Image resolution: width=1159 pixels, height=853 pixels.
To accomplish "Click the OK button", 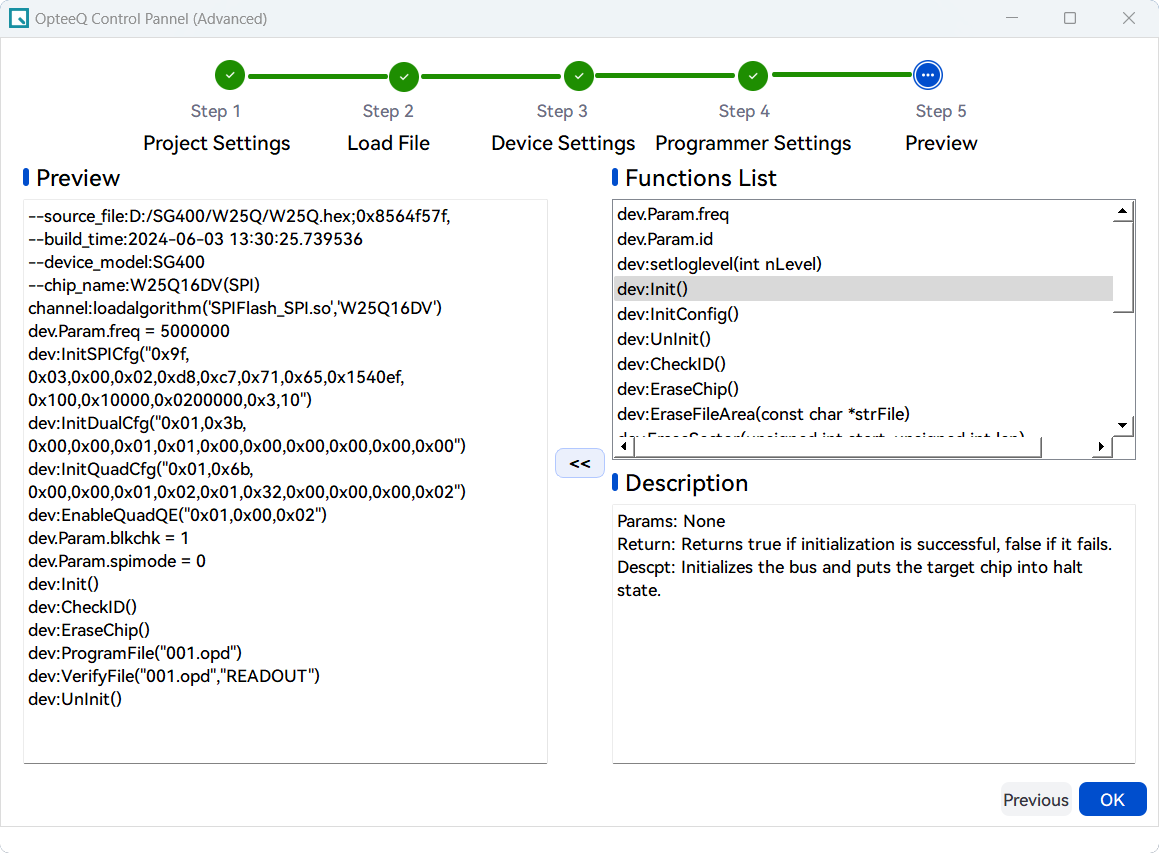I will 1112,799.
